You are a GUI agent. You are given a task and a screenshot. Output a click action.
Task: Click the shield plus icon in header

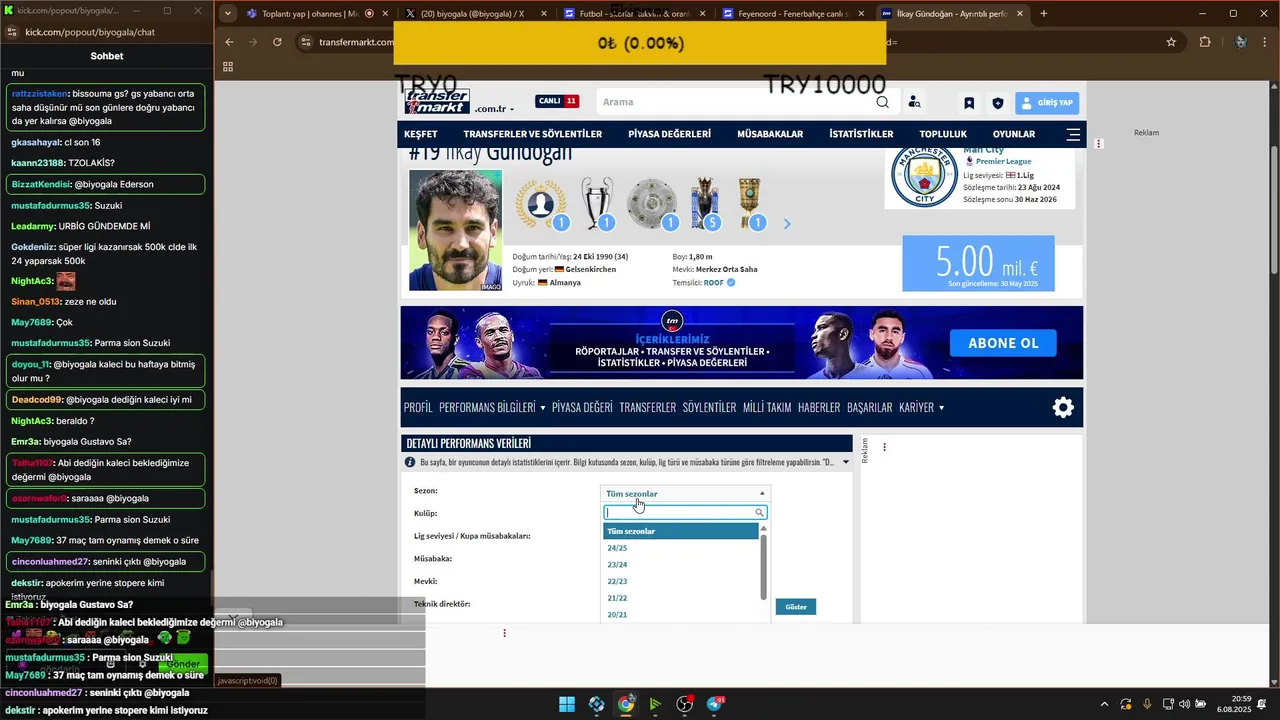(x=997, y=103)
